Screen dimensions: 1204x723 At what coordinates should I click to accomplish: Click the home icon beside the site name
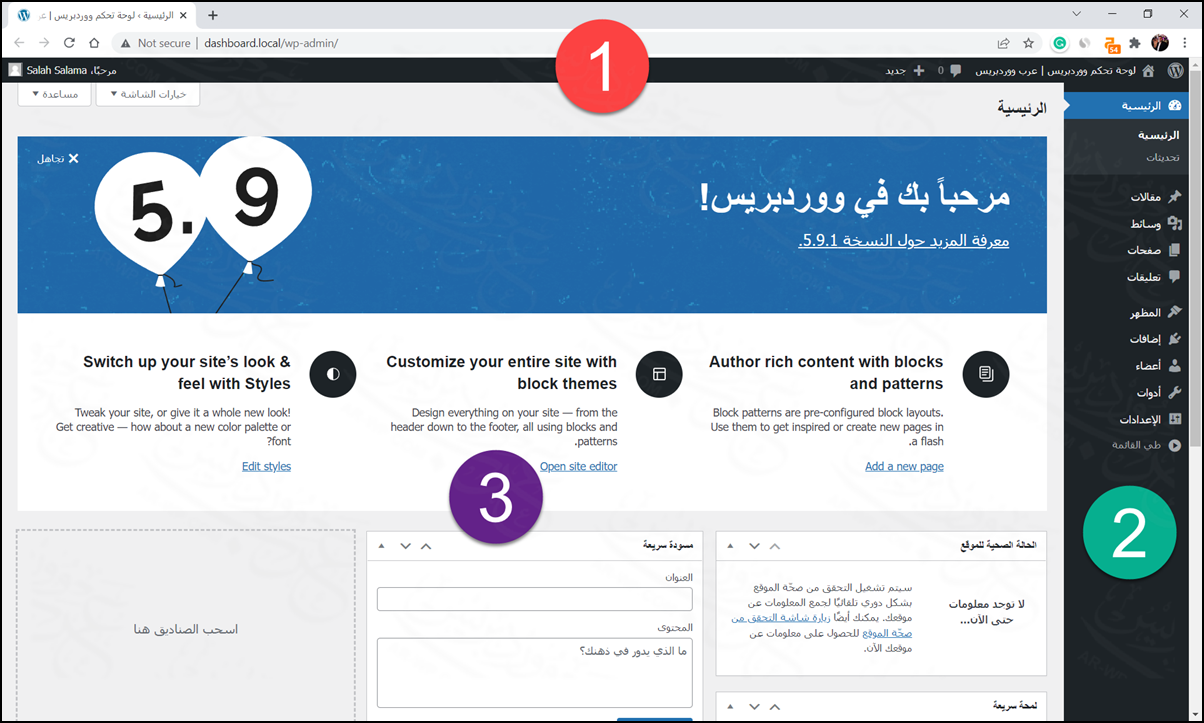pyautogui.click(x=1147, y=70)
